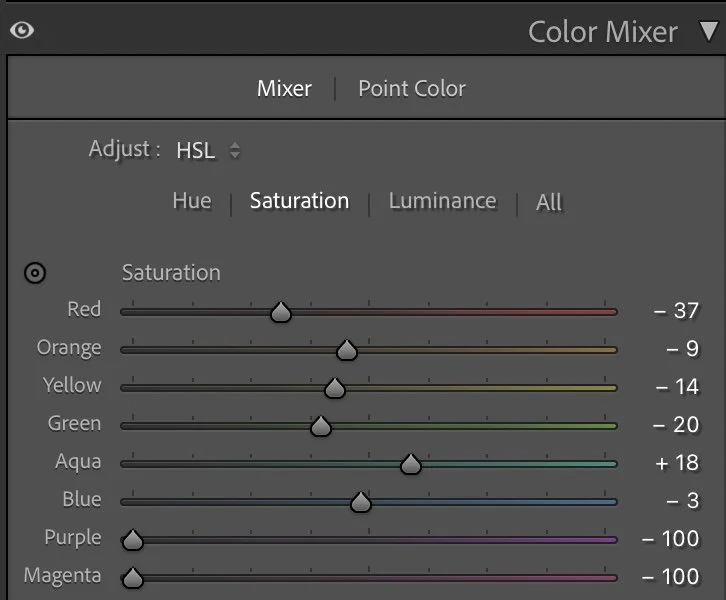Click the Adjust label
This screenshot has width=726, height=600.
tap(124, 149)
